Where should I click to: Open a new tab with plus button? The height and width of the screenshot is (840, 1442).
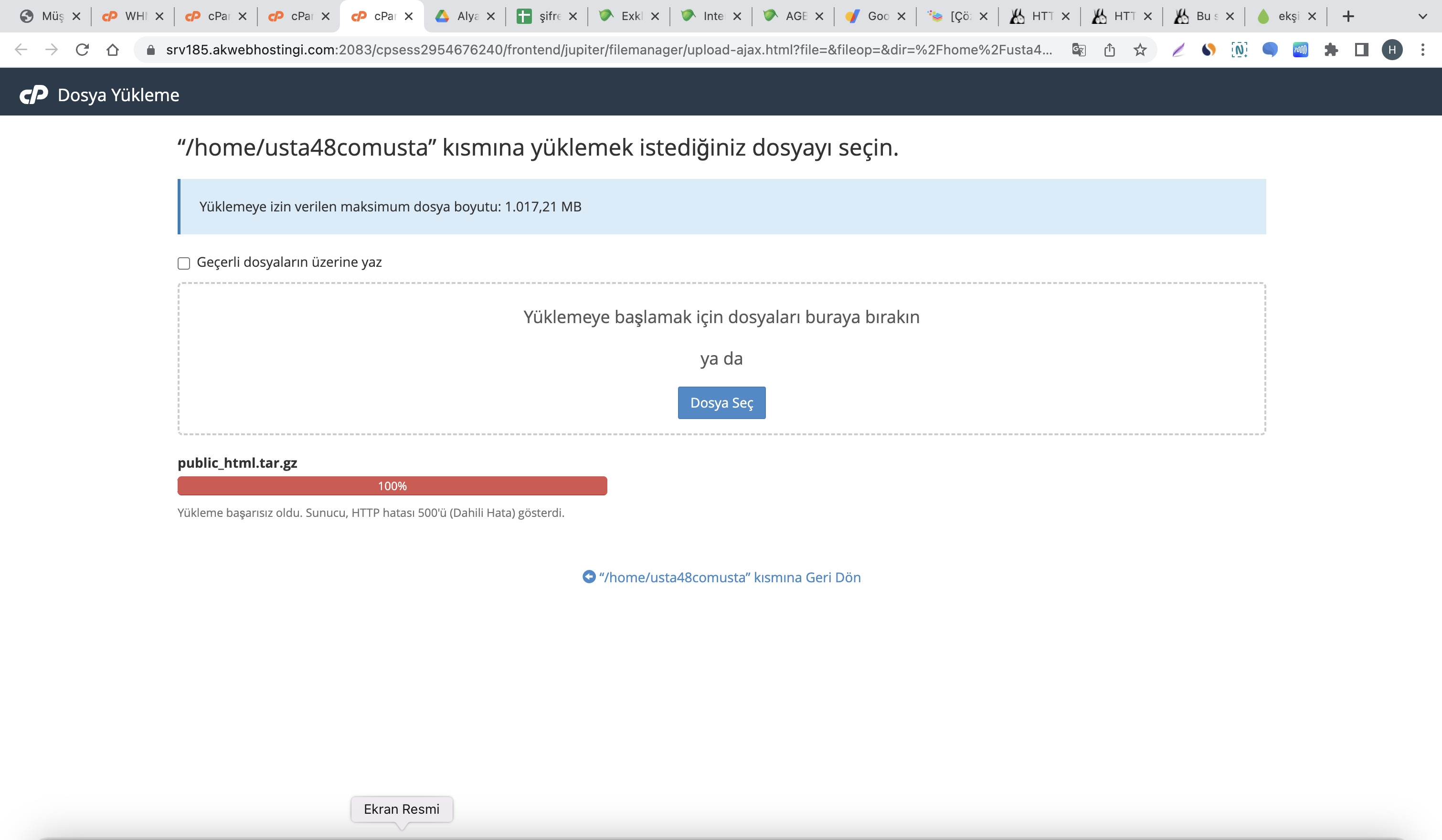point(1348,17)
